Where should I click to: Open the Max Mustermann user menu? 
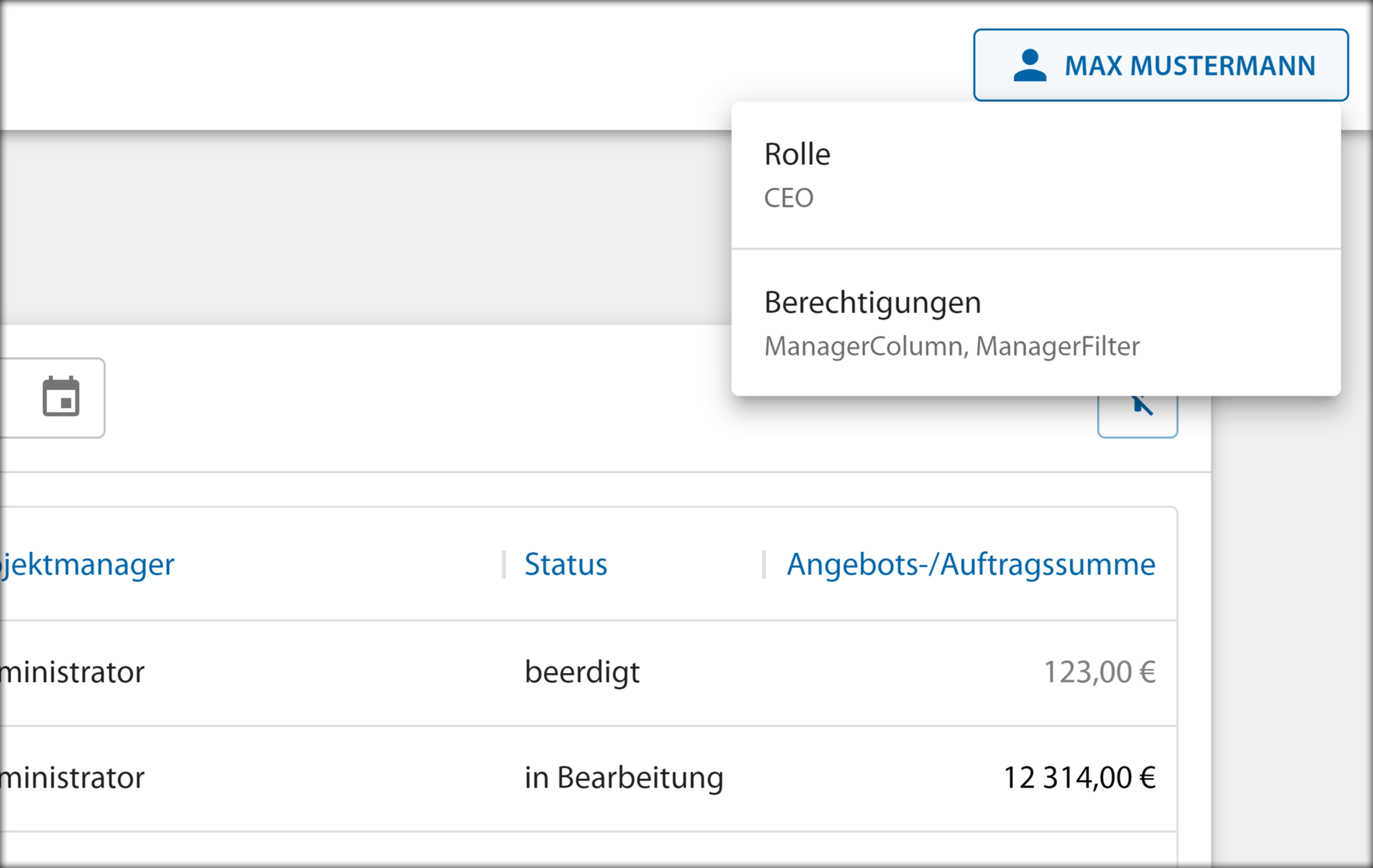click(x=1189, y=65)
